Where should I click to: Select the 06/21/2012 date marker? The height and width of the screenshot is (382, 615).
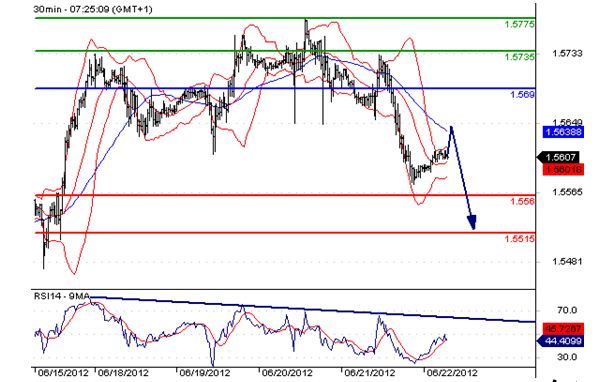[x=369, y=373]
